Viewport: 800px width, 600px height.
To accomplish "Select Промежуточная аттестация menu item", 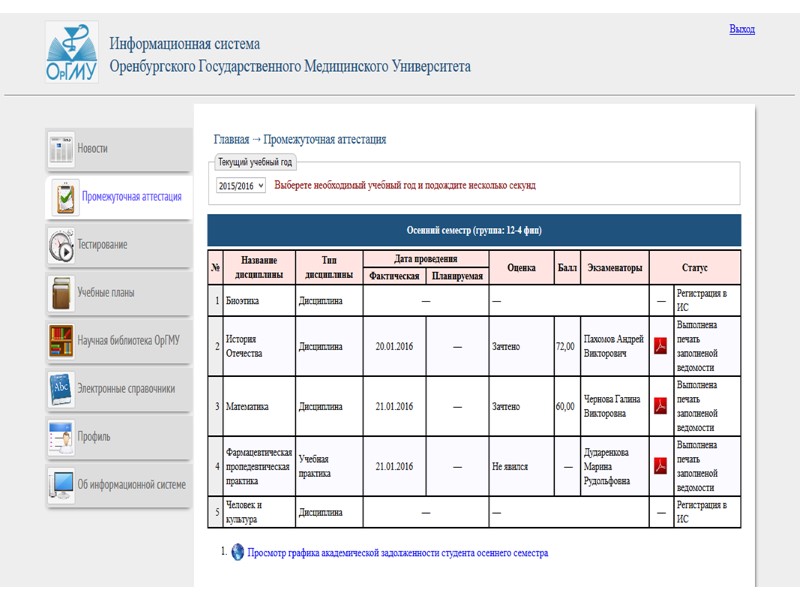I will (x=119, y=197).
